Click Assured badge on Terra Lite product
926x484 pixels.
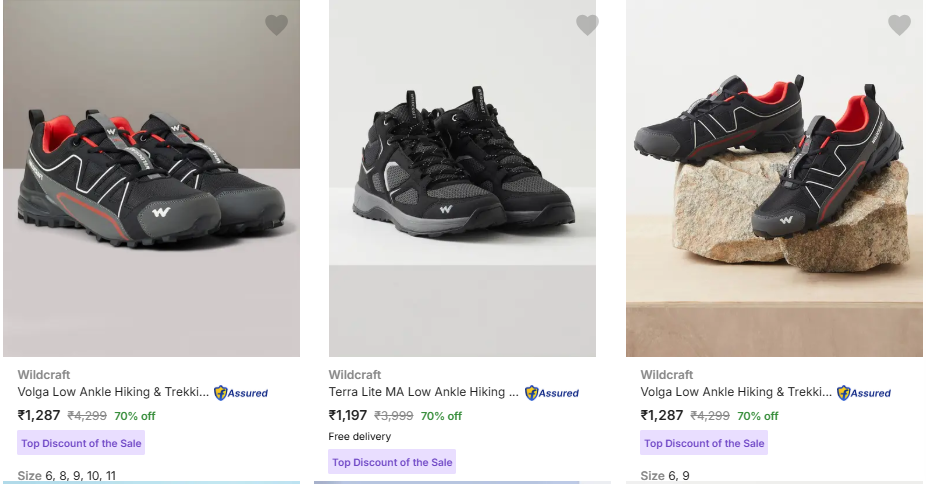552,393
